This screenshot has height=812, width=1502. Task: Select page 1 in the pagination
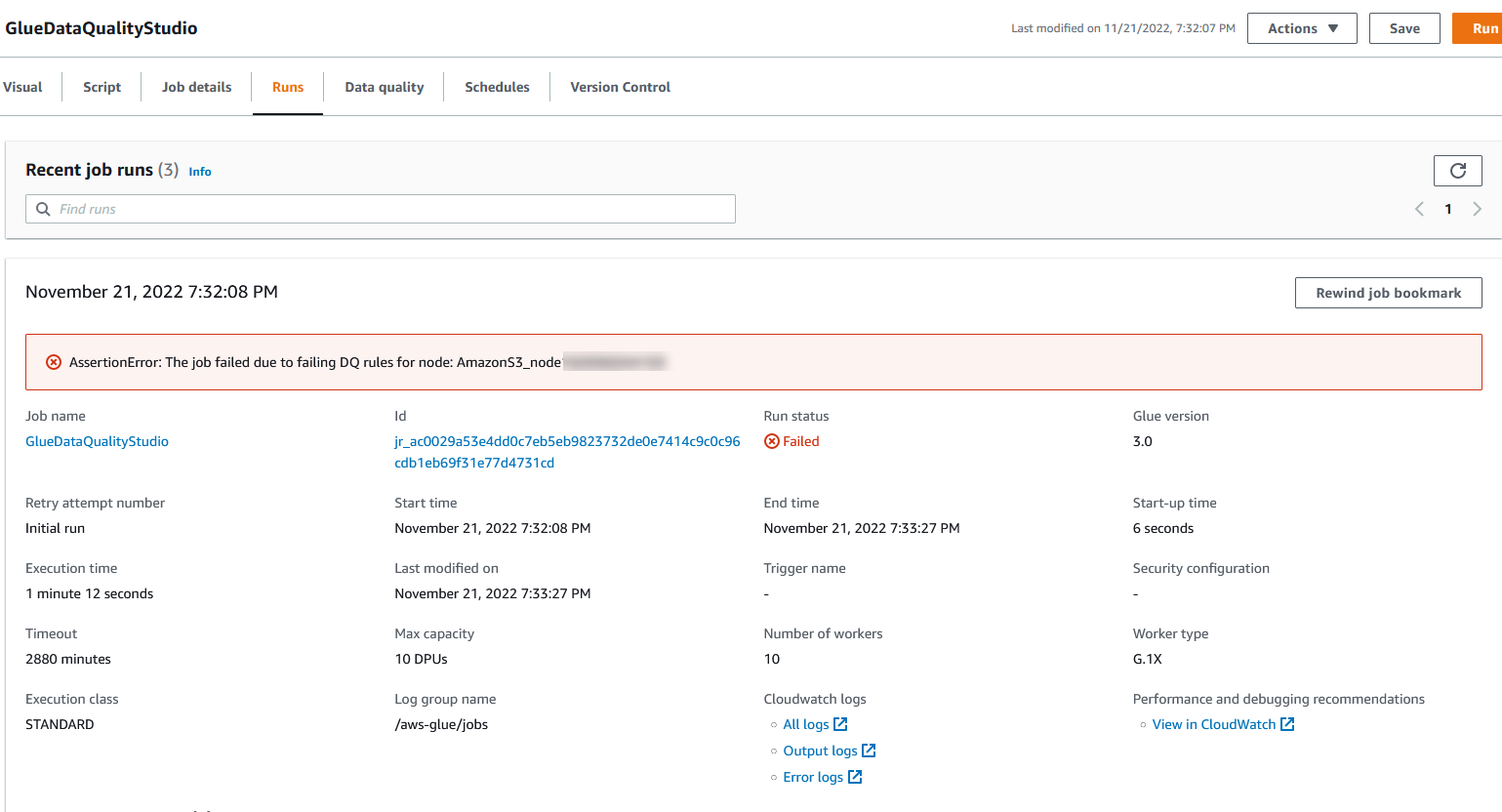pos(1448,209)
